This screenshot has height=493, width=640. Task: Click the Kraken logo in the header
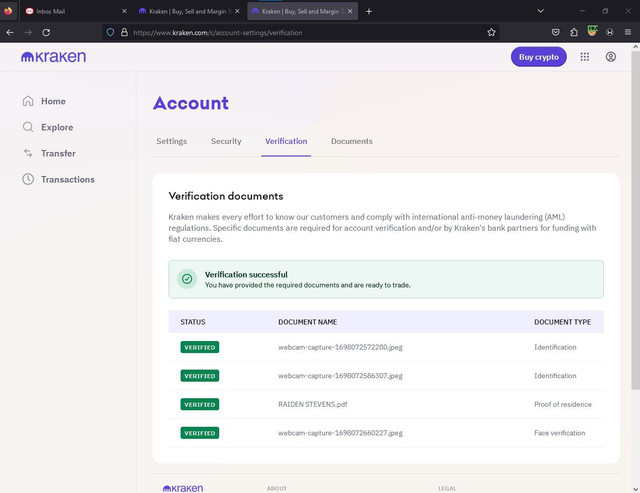[x=53, y=57]
